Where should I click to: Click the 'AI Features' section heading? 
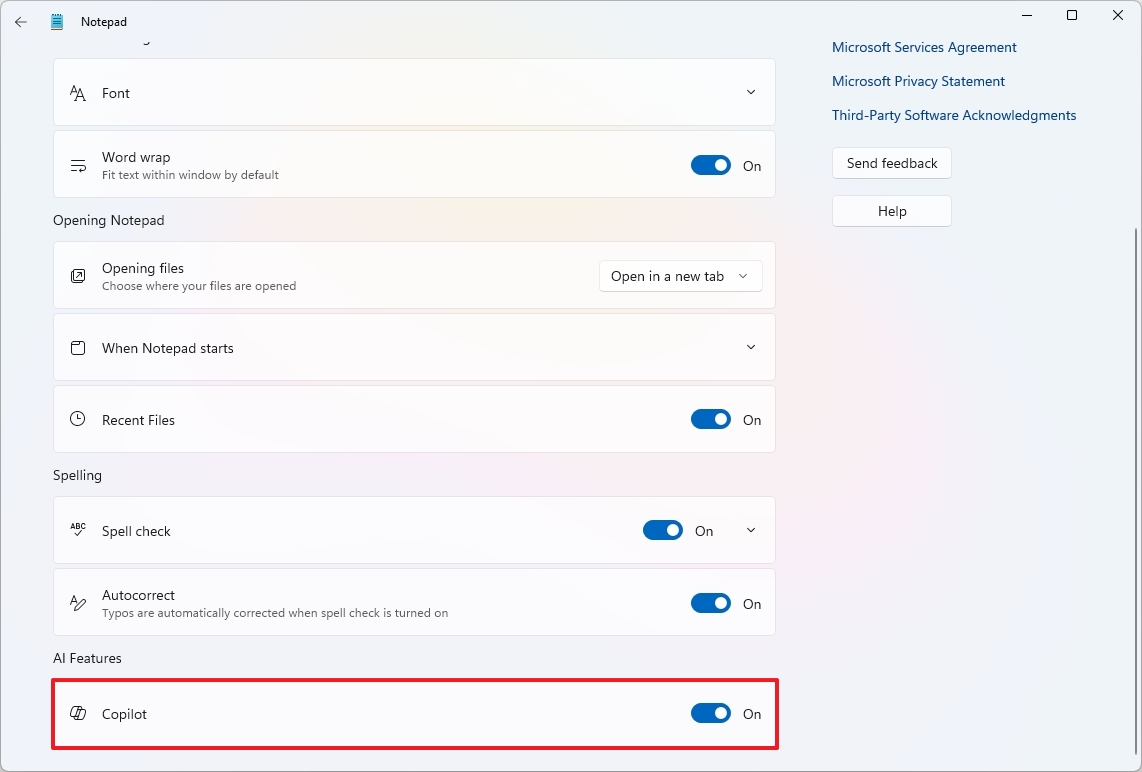pos(87,658)
